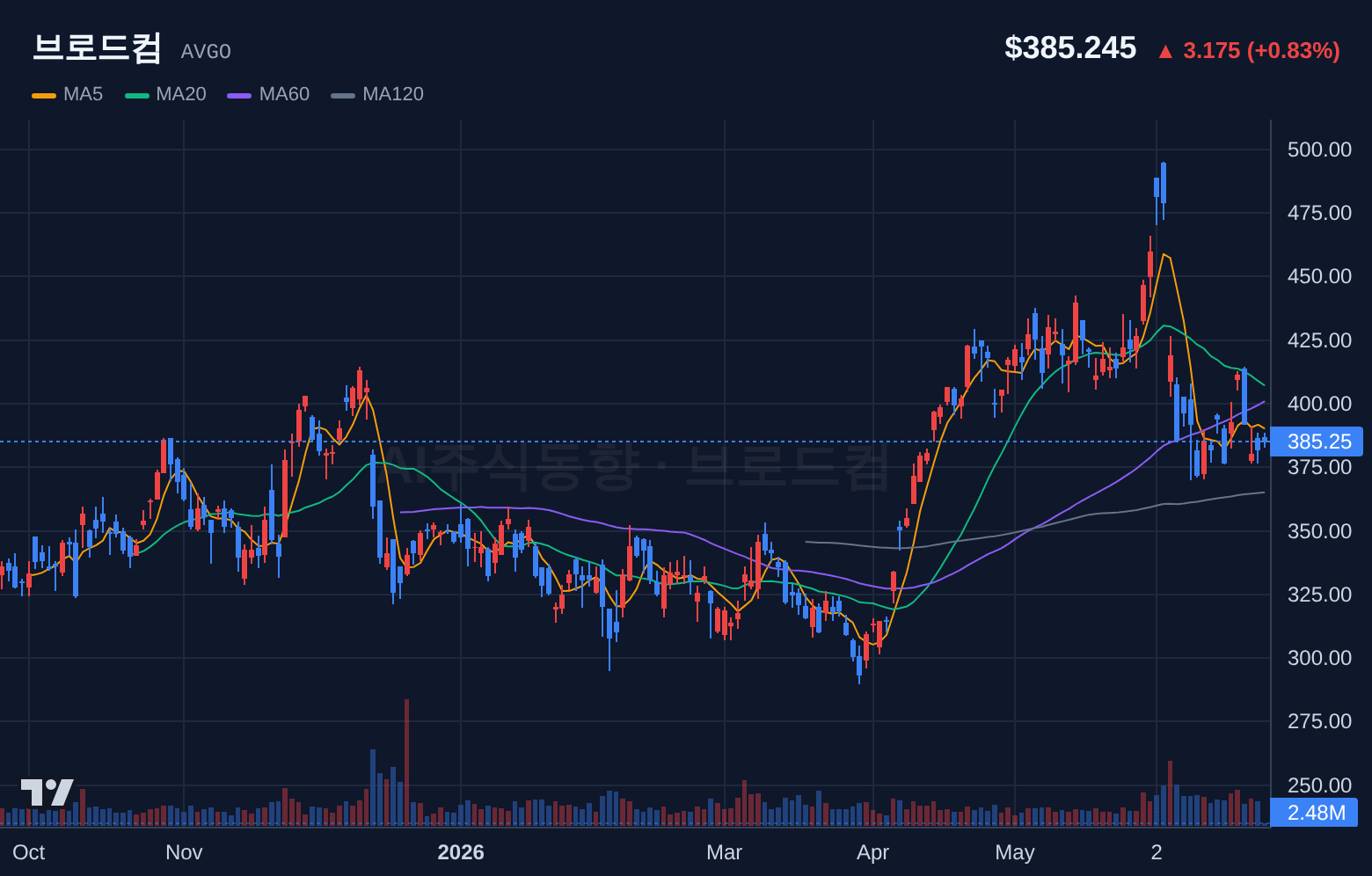Screen dimensions: 1372x876
Task: Click the AVGO ticker symbol
Action: tap(206, 52)
